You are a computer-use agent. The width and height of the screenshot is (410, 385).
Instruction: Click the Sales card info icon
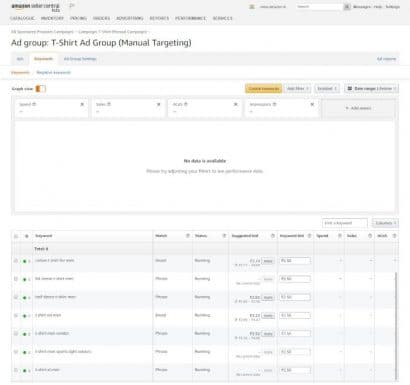pos(109,104)
